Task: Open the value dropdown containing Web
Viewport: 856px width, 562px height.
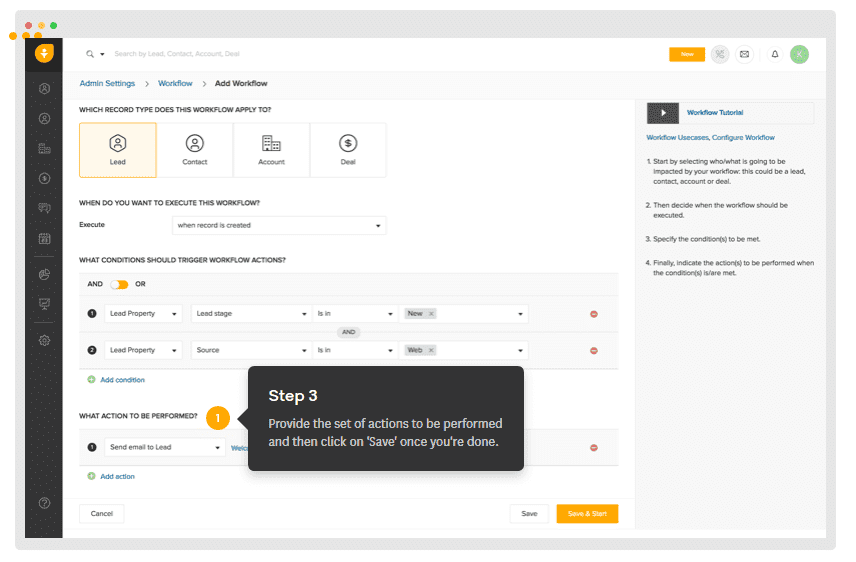Action: click(x=463, y=351)
